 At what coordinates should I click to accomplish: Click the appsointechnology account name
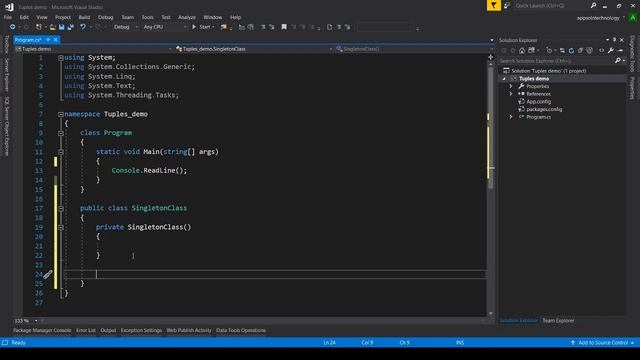[x=598, y=18]
